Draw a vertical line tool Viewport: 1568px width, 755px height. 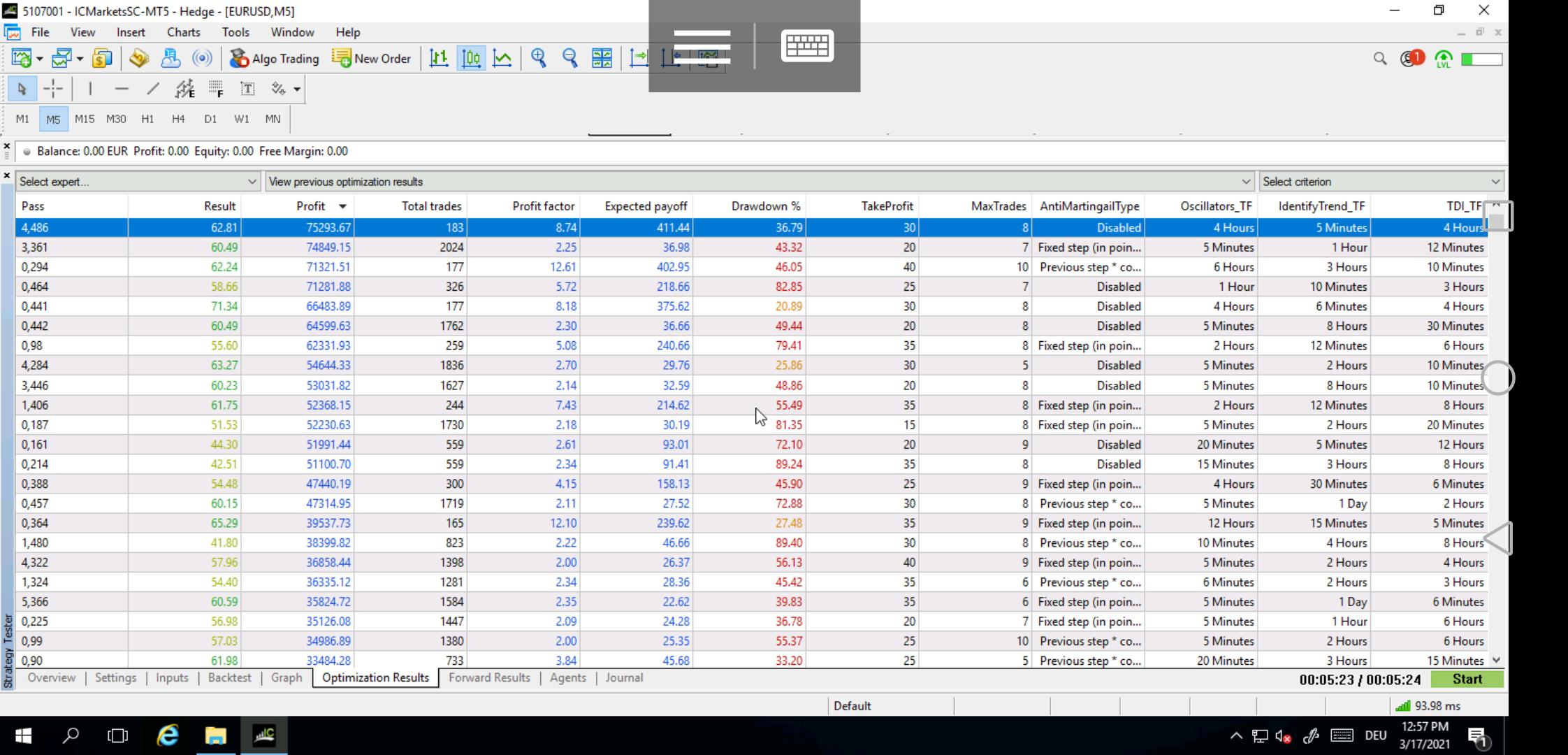pos(90,89)
